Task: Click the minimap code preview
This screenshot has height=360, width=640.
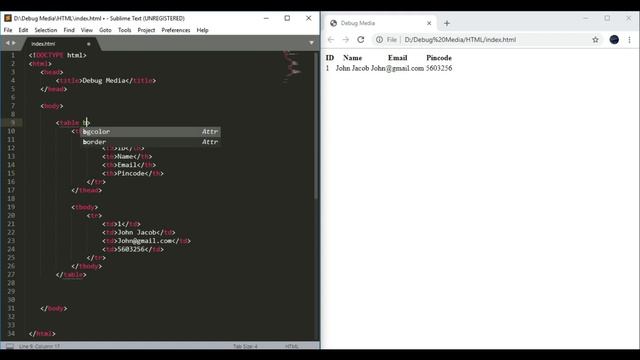Action: pos(292,67)
